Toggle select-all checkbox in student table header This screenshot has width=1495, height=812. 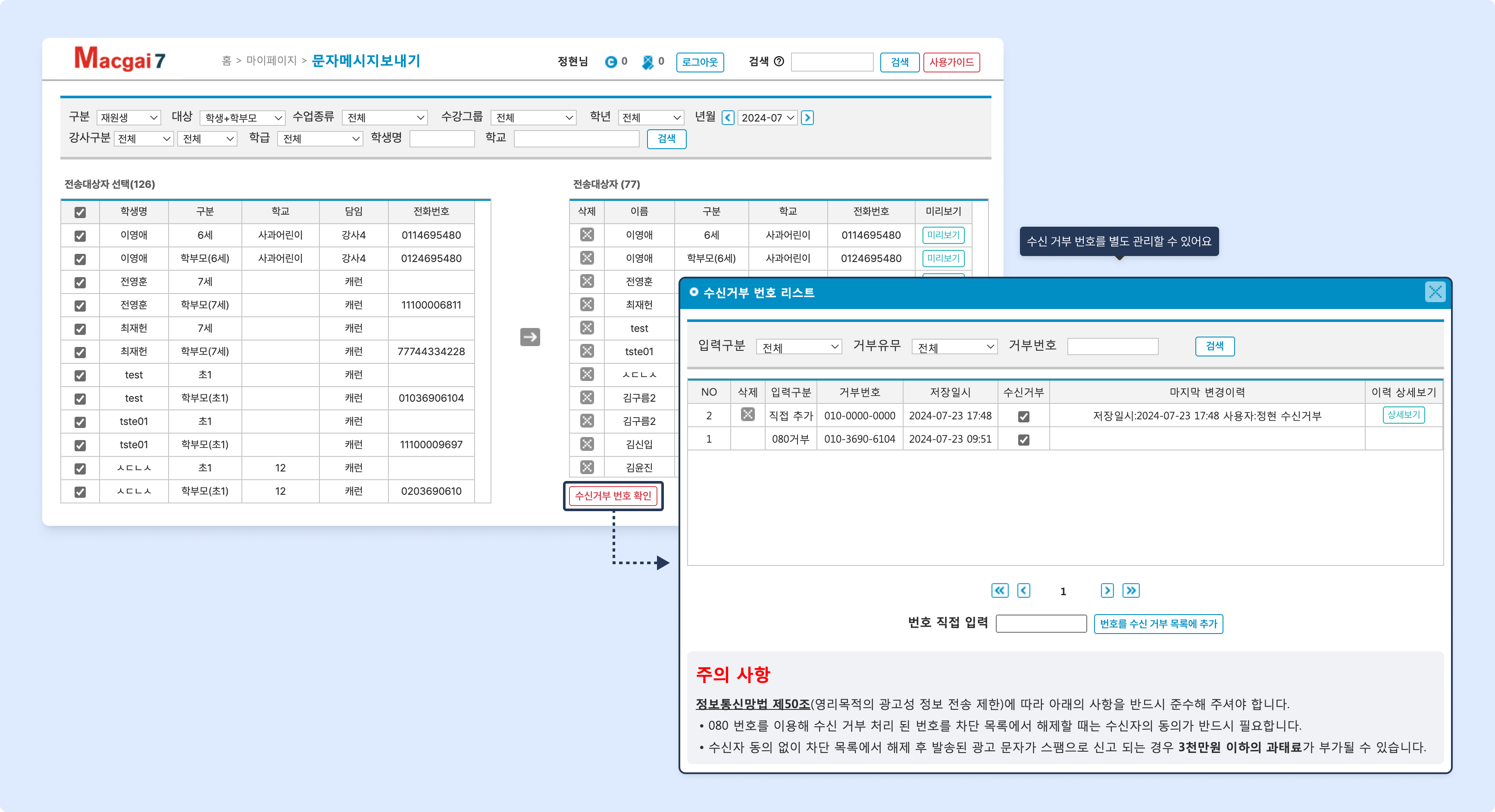click(80, 212)
